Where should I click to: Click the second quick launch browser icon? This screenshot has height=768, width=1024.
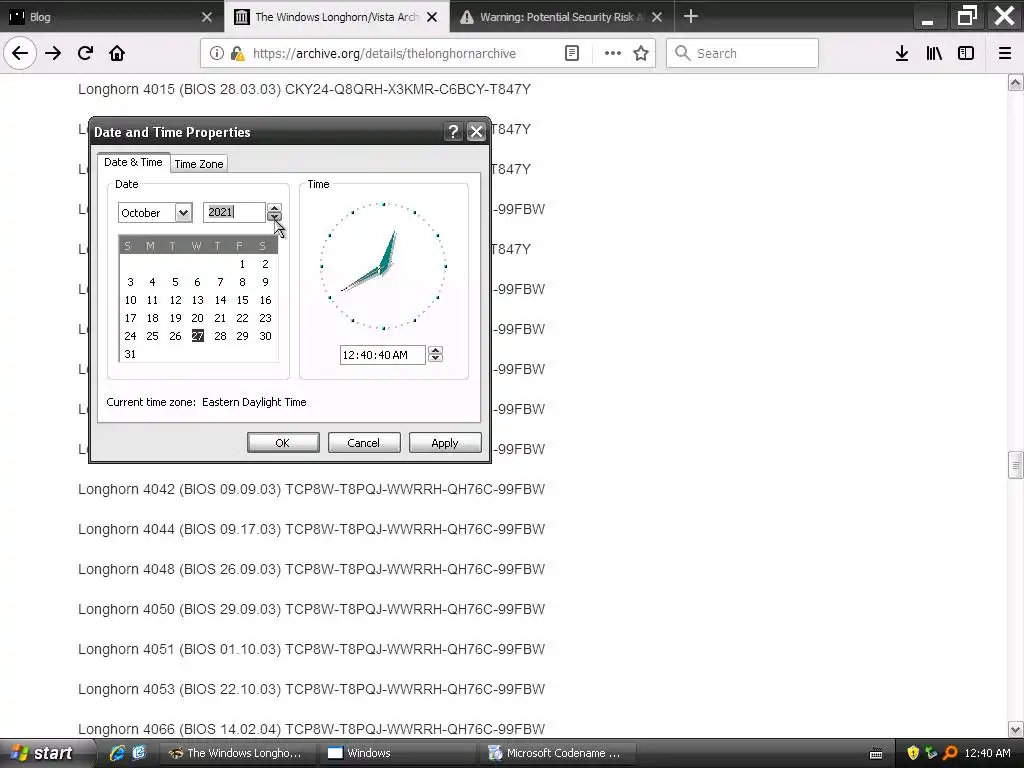(x=138, y=753)
